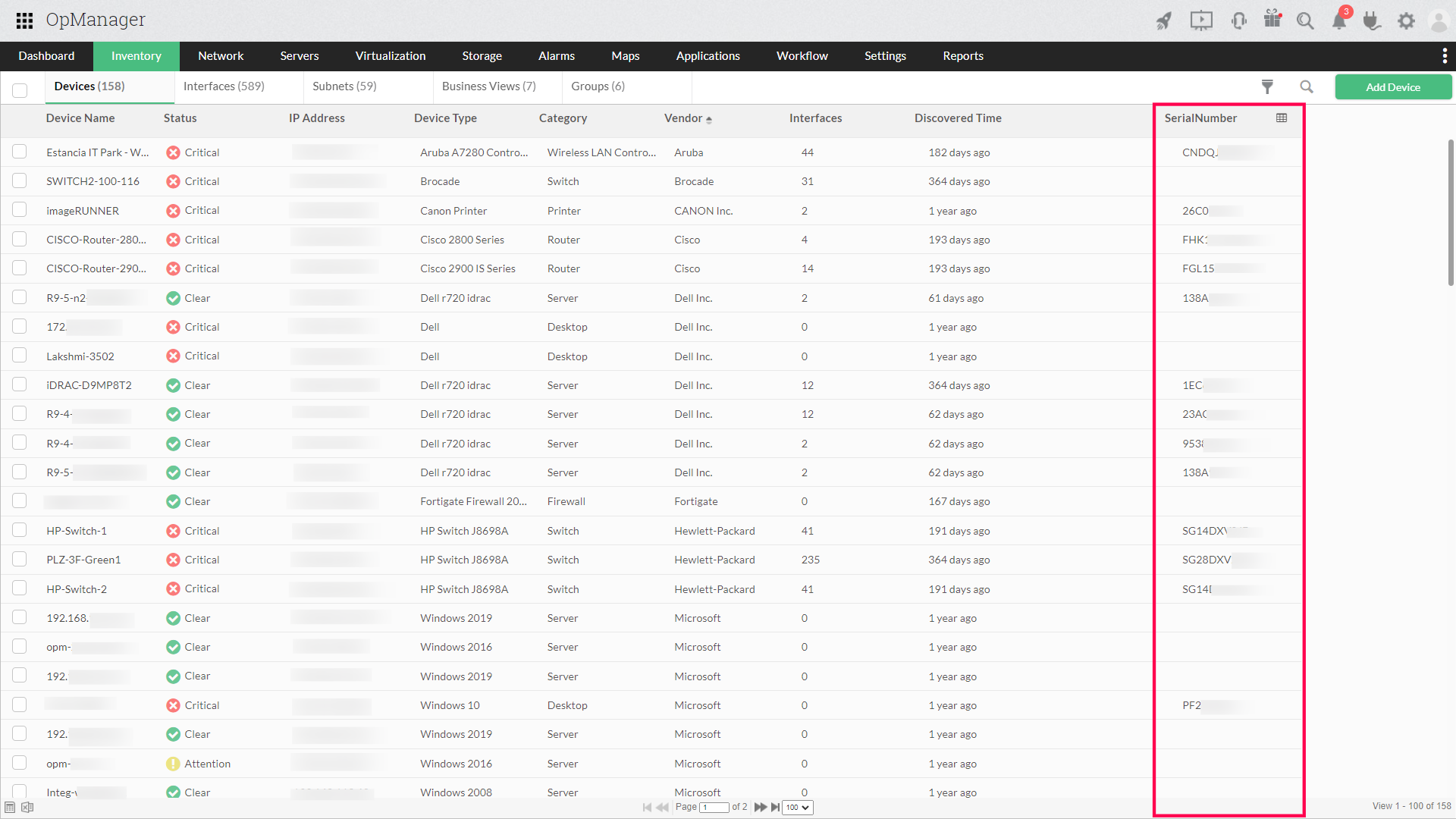Click the page number input field
Image resolution: width=1456 pixels, height=819 pixels.
[714, 808]
